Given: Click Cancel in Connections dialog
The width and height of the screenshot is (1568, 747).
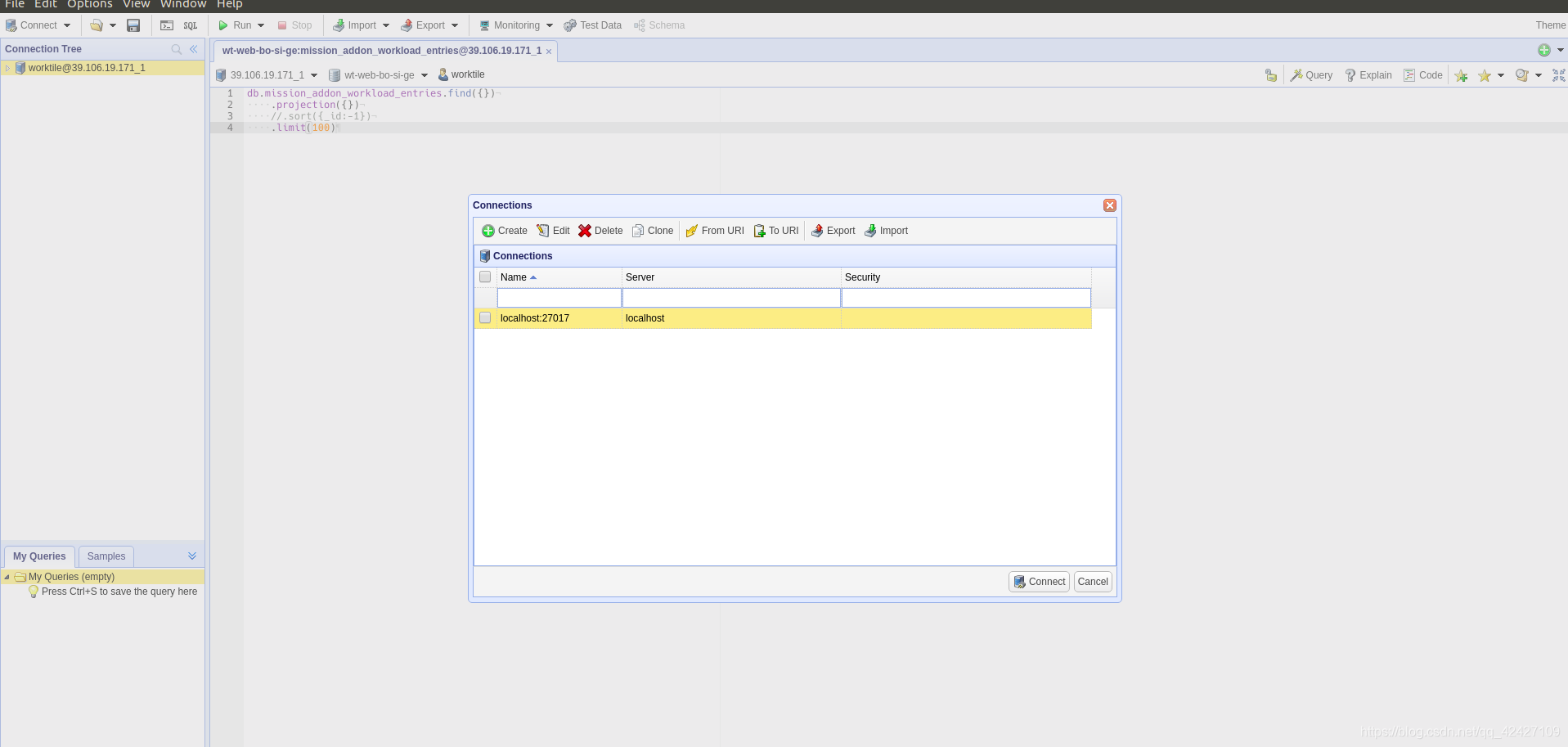Looking at the screenshot, I should coord(1093,582).
